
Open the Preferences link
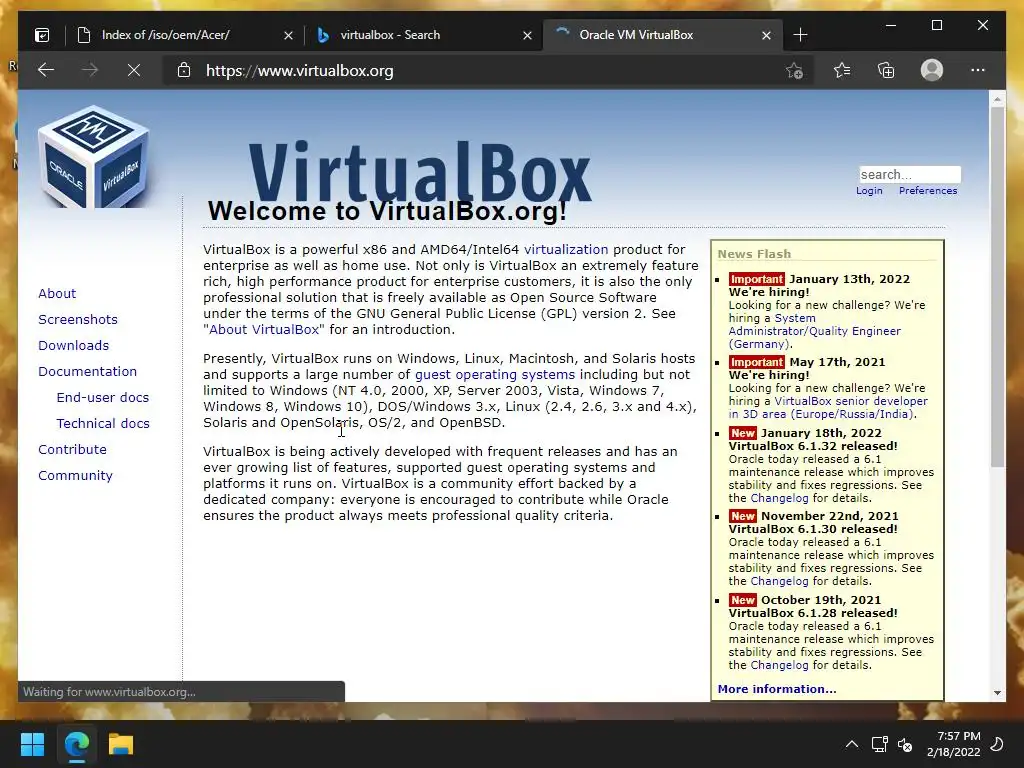[x=927, y=191]
